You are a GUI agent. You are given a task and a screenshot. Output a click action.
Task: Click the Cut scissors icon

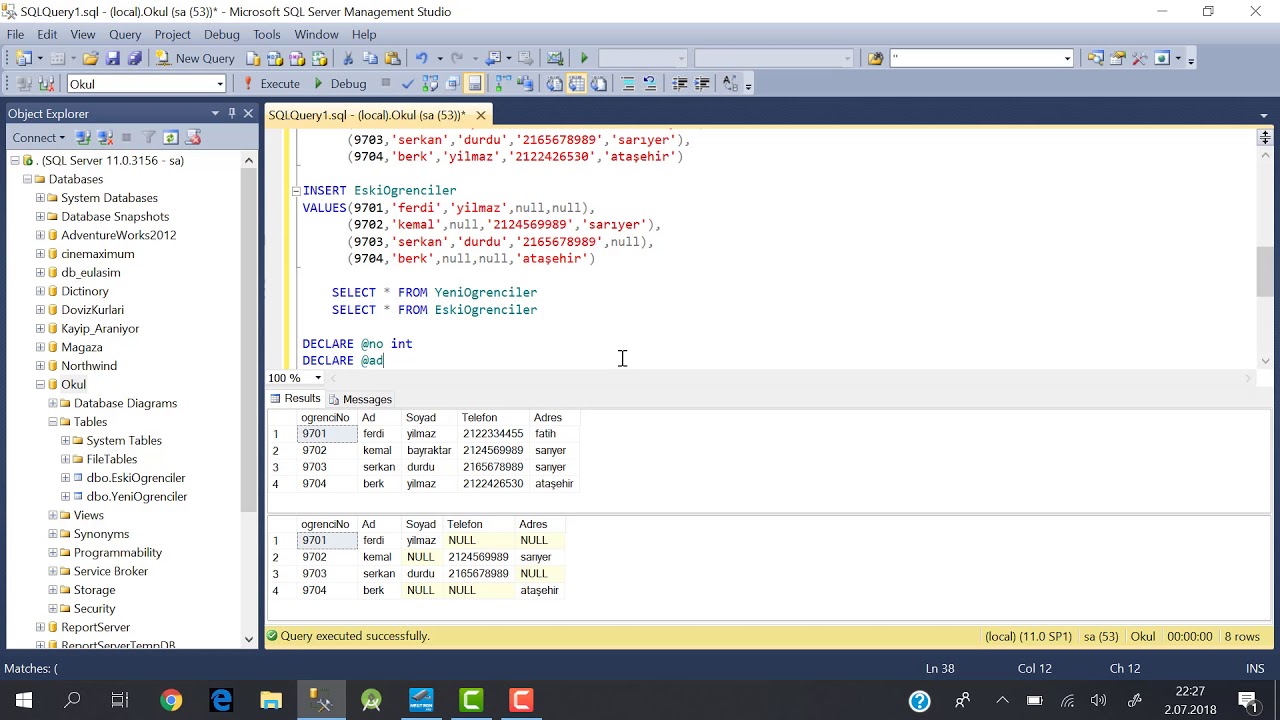point(348,58)
